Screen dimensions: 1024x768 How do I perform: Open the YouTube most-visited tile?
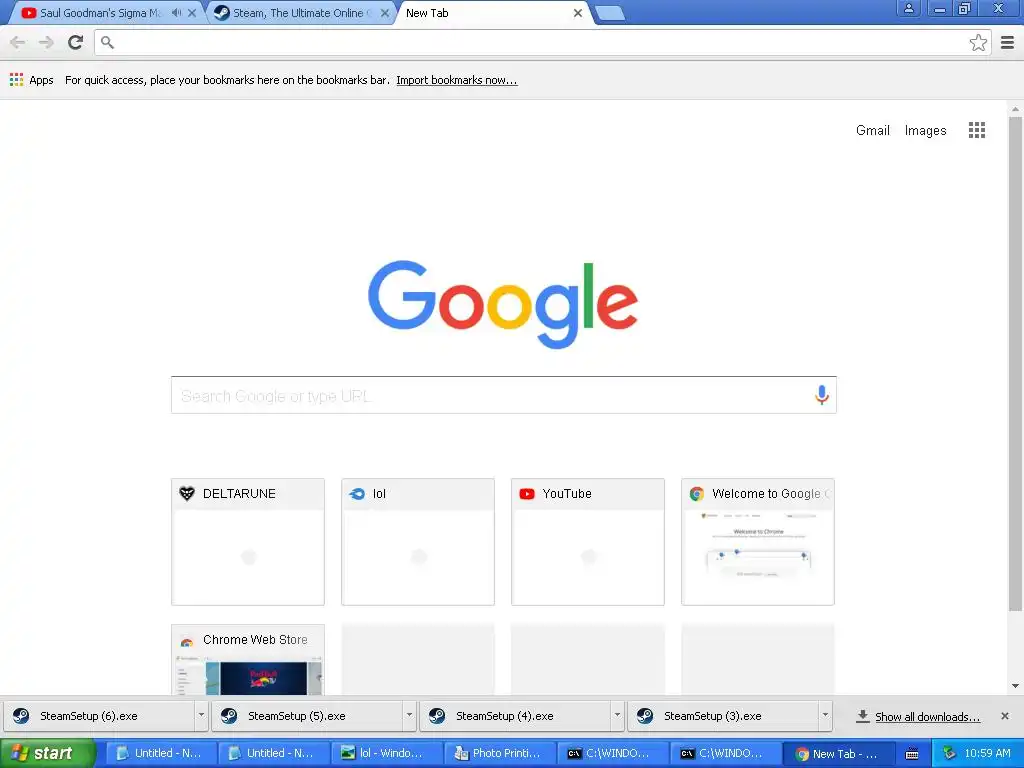click(x=587, y=541)
